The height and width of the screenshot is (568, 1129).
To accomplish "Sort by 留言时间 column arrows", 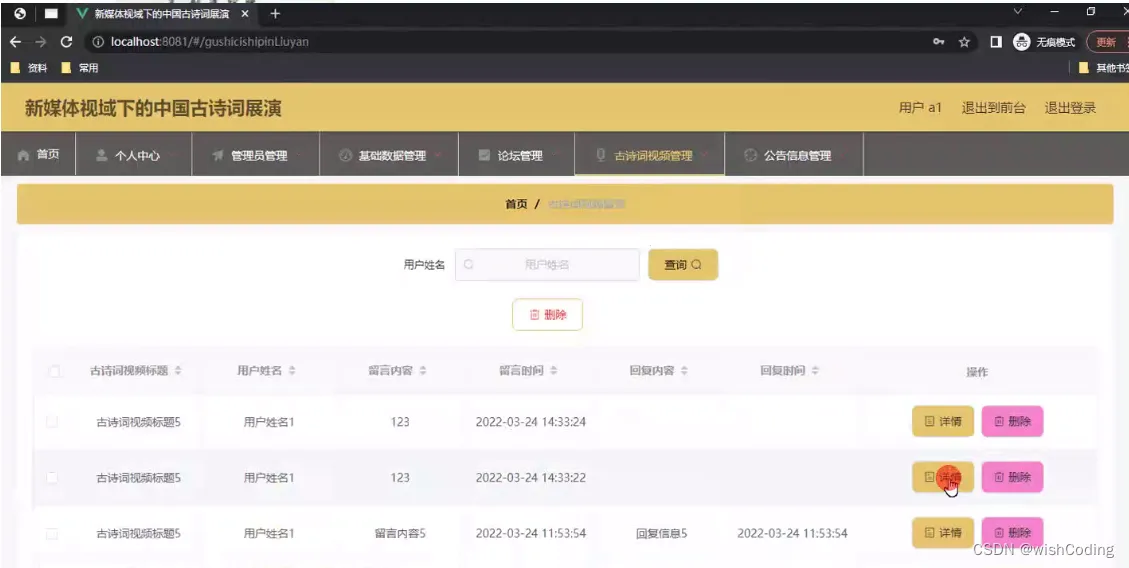I will (x=554, y=371).
